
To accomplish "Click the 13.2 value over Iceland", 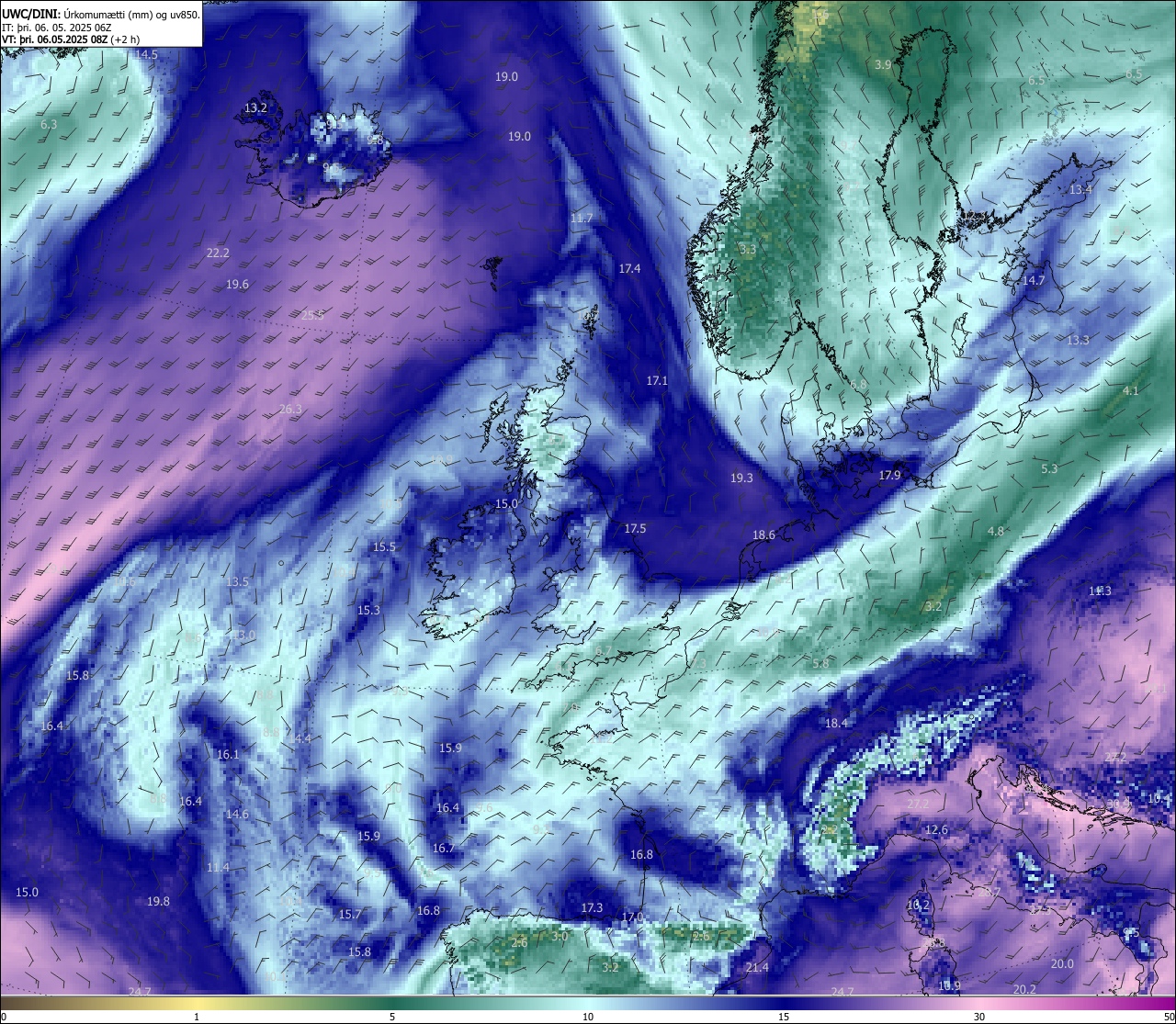I will click(x=255, y=107).
